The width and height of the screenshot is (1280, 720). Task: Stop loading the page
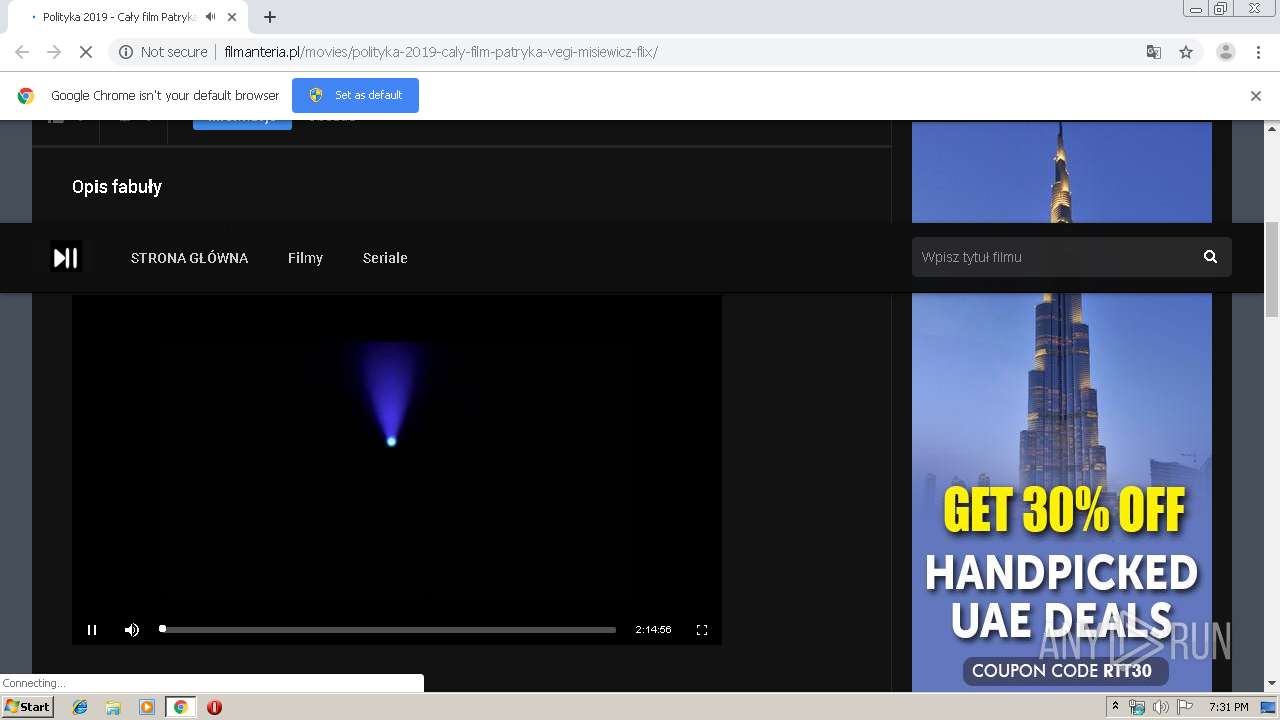[86, 52]
